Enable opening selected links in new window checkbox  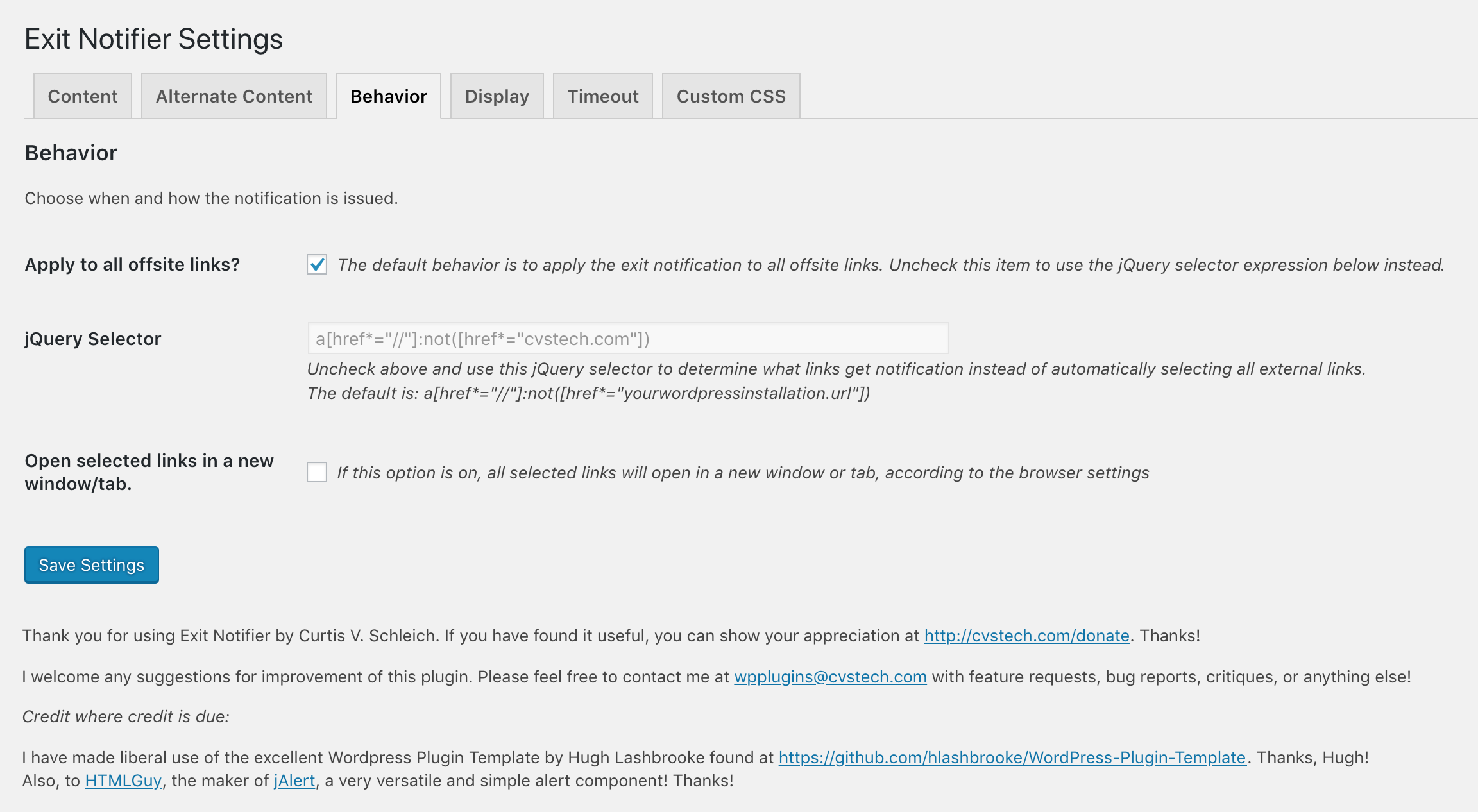pos(317,472)
